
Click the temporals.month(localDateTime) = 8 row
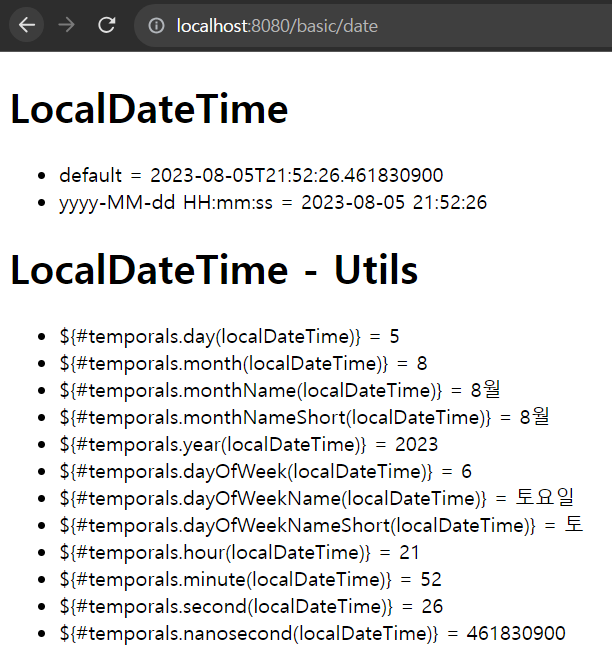[x=243, y=364]
